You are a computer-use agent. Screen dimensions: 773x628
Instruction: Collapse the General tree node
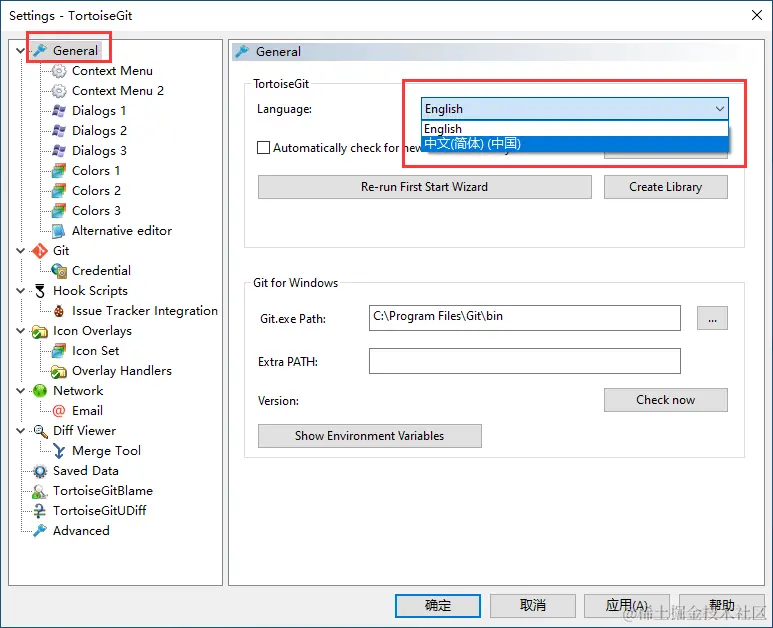click(20, 50)
